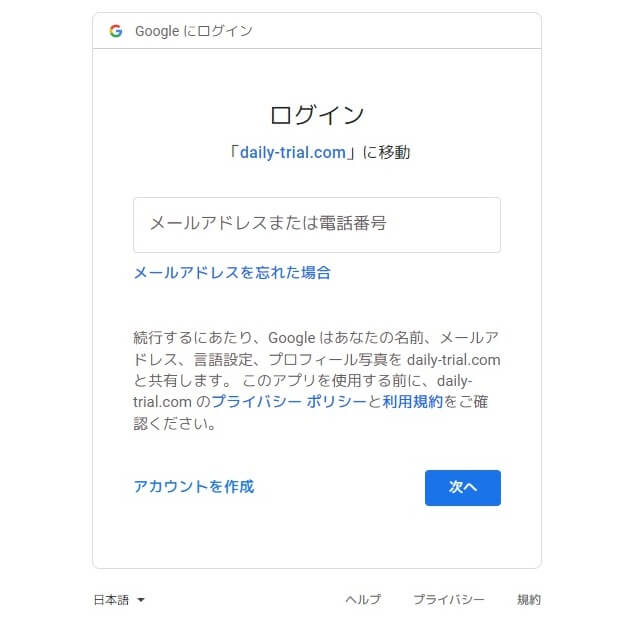The image size is (628, 628).
Task: Click the word 'Google' in the disclosure paragraph
Action: click(x=292, y=338)
